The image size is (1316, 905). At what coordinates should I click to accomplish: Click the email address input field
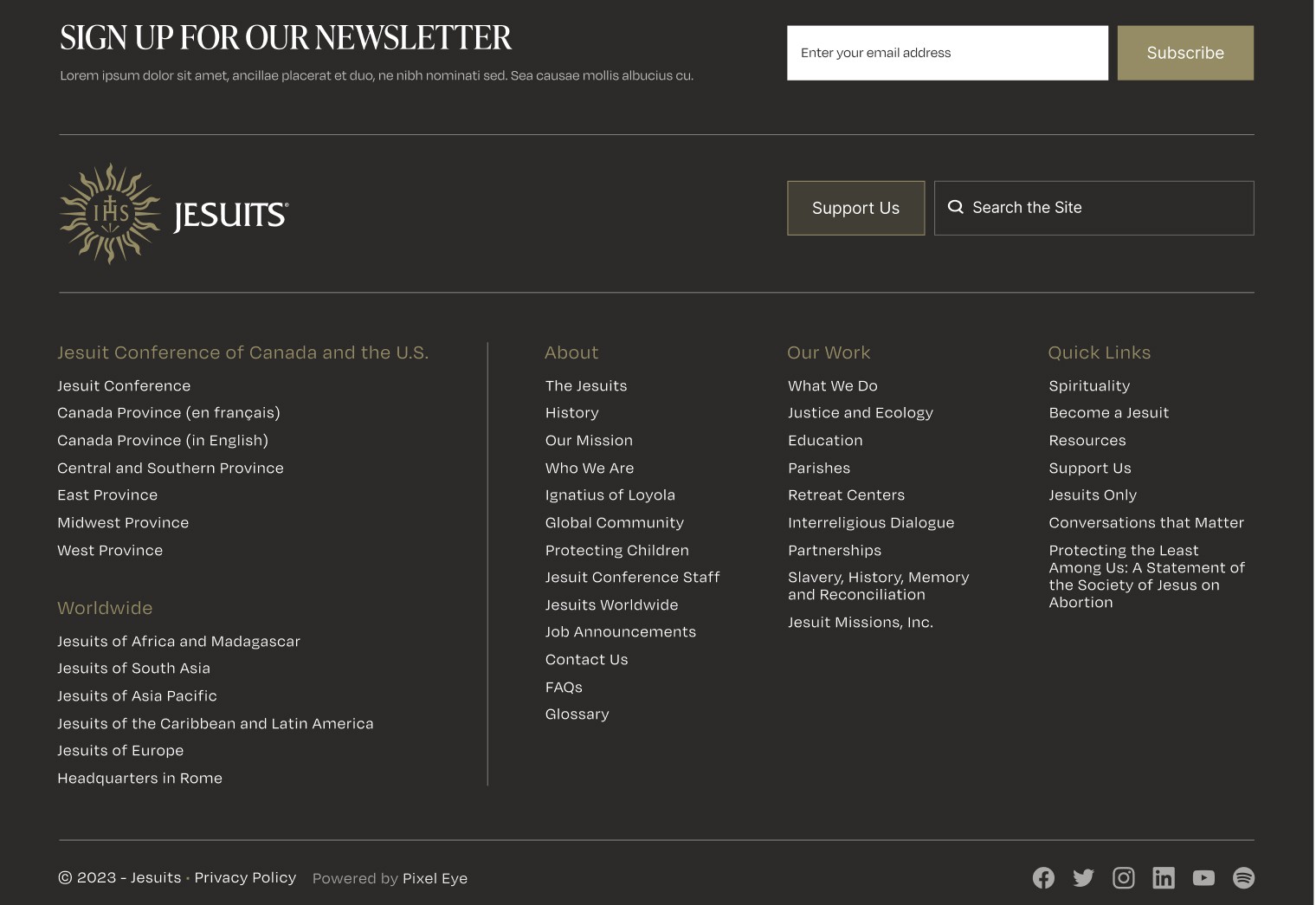pyautogui.click(x=946, y=52)
